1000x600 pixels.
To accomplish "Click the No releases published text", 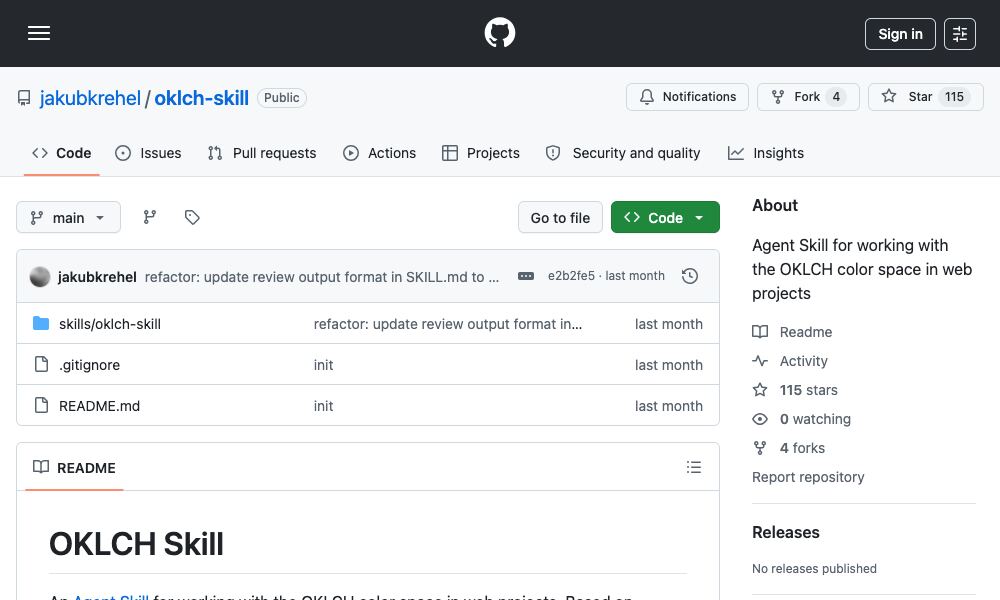I will tap(814, 569).
